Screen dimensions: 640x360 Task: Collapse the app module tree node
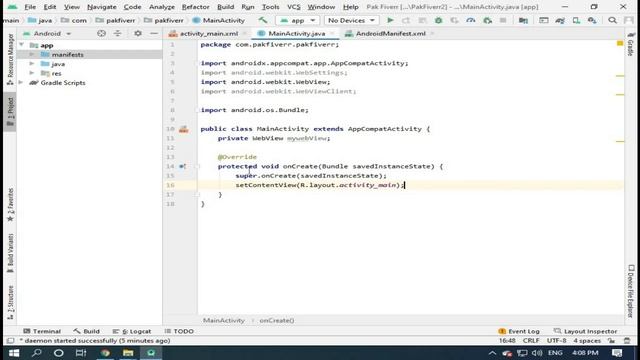pos(22,45)
